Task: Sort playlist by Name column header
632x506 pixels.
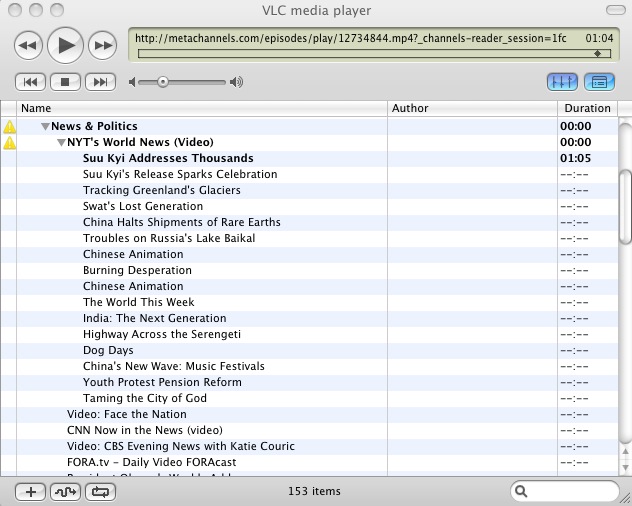Action: pos(200,108)
